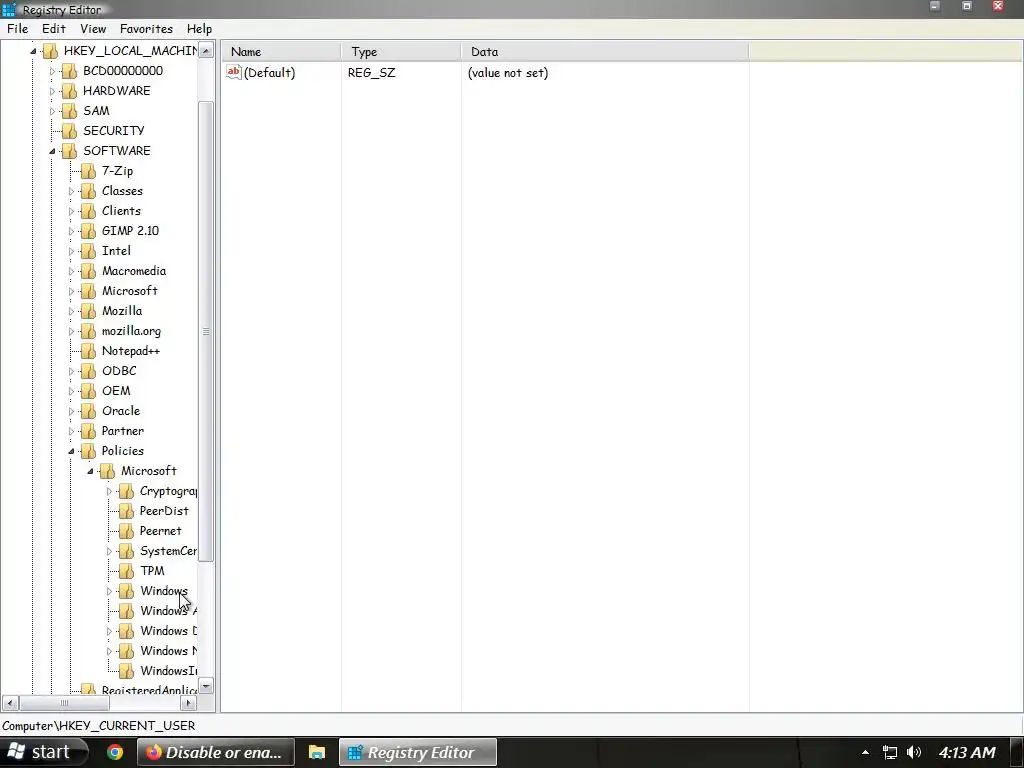Select the PeerDist folder icon
Image resolution: width=1024 pixels, height=768 pixels.
[x=126, y=511]
